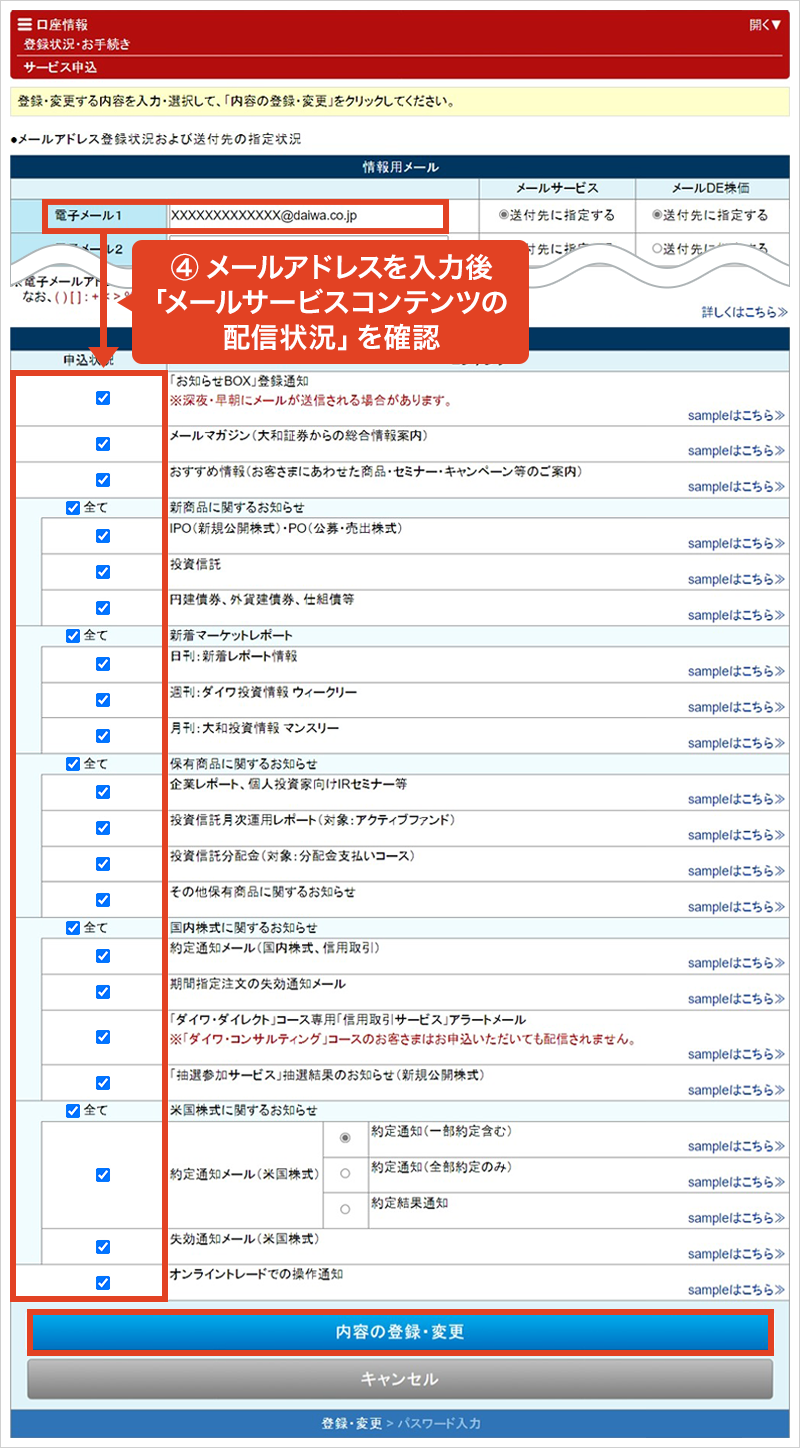View sample link for 約定通知（全部約定のみ）
The width and height of the screenshot is (800, 1448).
(x=736, y=1182)
